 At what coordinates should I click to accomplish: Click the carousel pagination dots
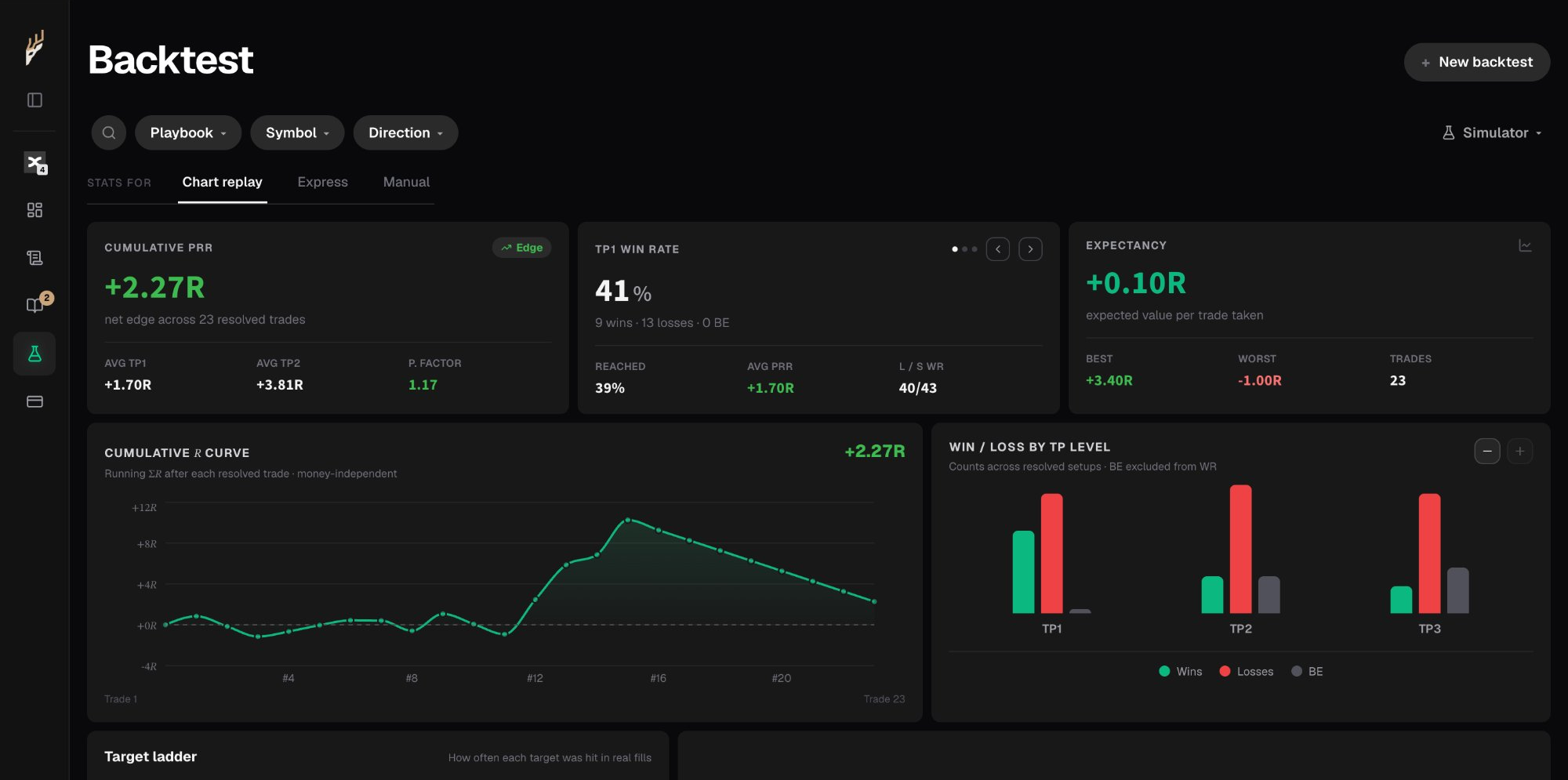(x=964, y=249)
